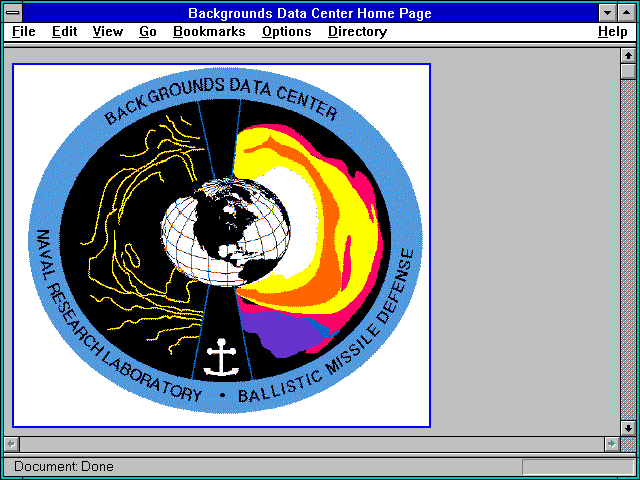Click the horizontal scrollbar left arrow
The height and width of the screenshot is (480, 640).
(x=12, y=444)
